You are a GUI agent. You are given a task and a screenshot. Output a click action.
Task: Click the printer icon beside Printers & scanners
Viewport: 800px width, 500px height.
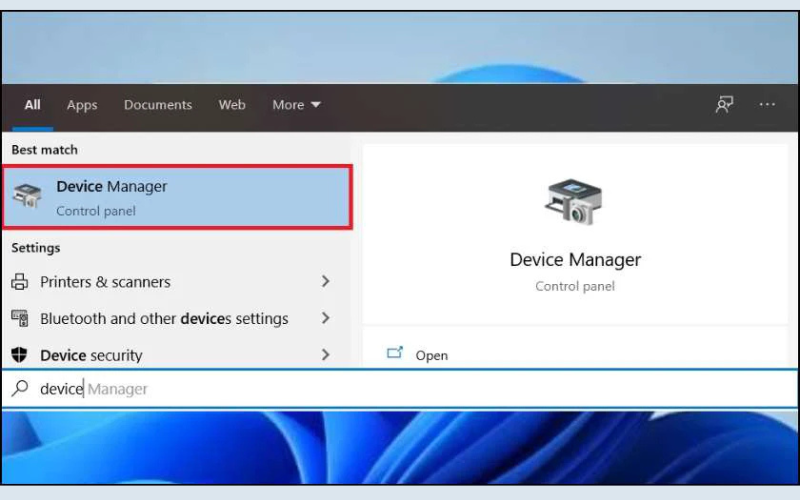tap(20, 282)
